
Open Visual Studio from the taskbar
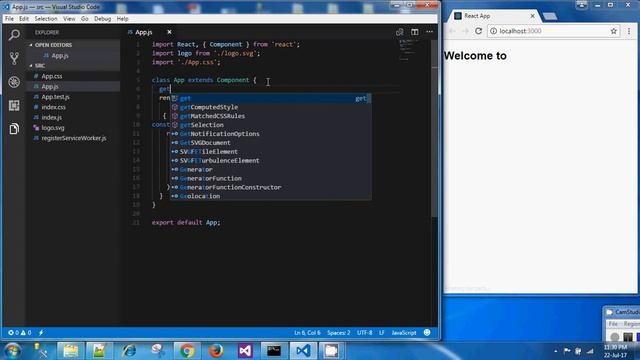pos(245,351)
